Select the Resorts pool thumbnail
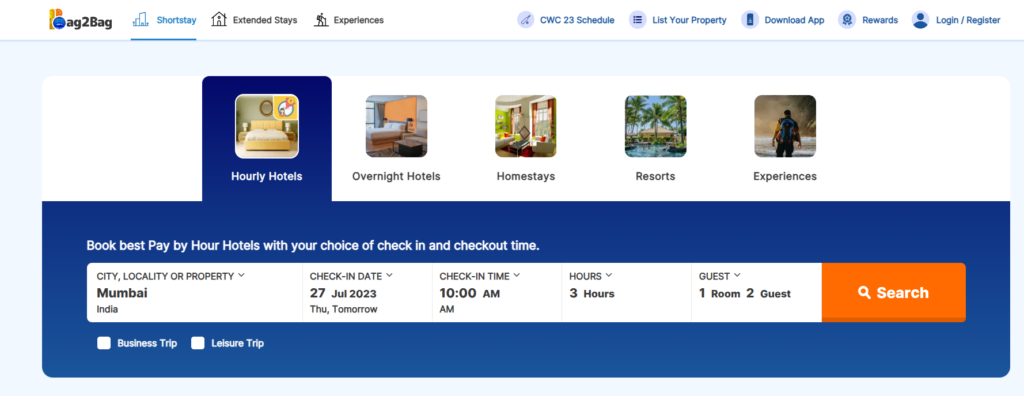The height and width of the screenshot is (396, 1024). (656, 126)
